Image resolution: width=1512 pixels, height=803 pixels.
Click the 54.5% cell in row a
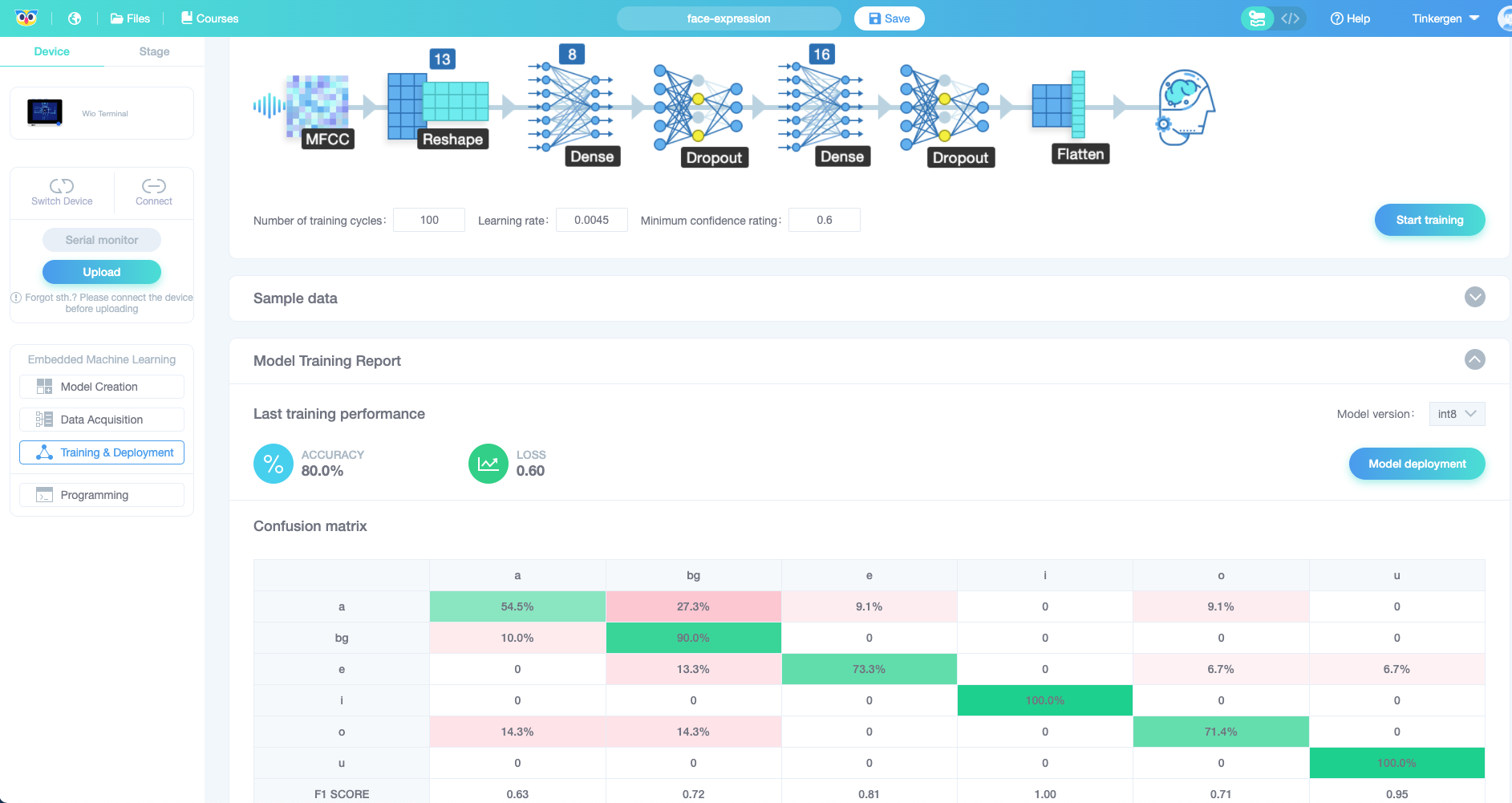[517, 606]
